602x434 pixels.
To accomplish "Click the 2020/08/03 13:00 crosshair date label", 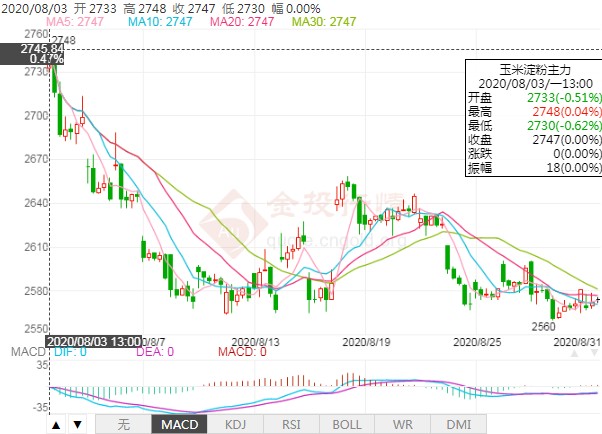I will pos(94,341).
